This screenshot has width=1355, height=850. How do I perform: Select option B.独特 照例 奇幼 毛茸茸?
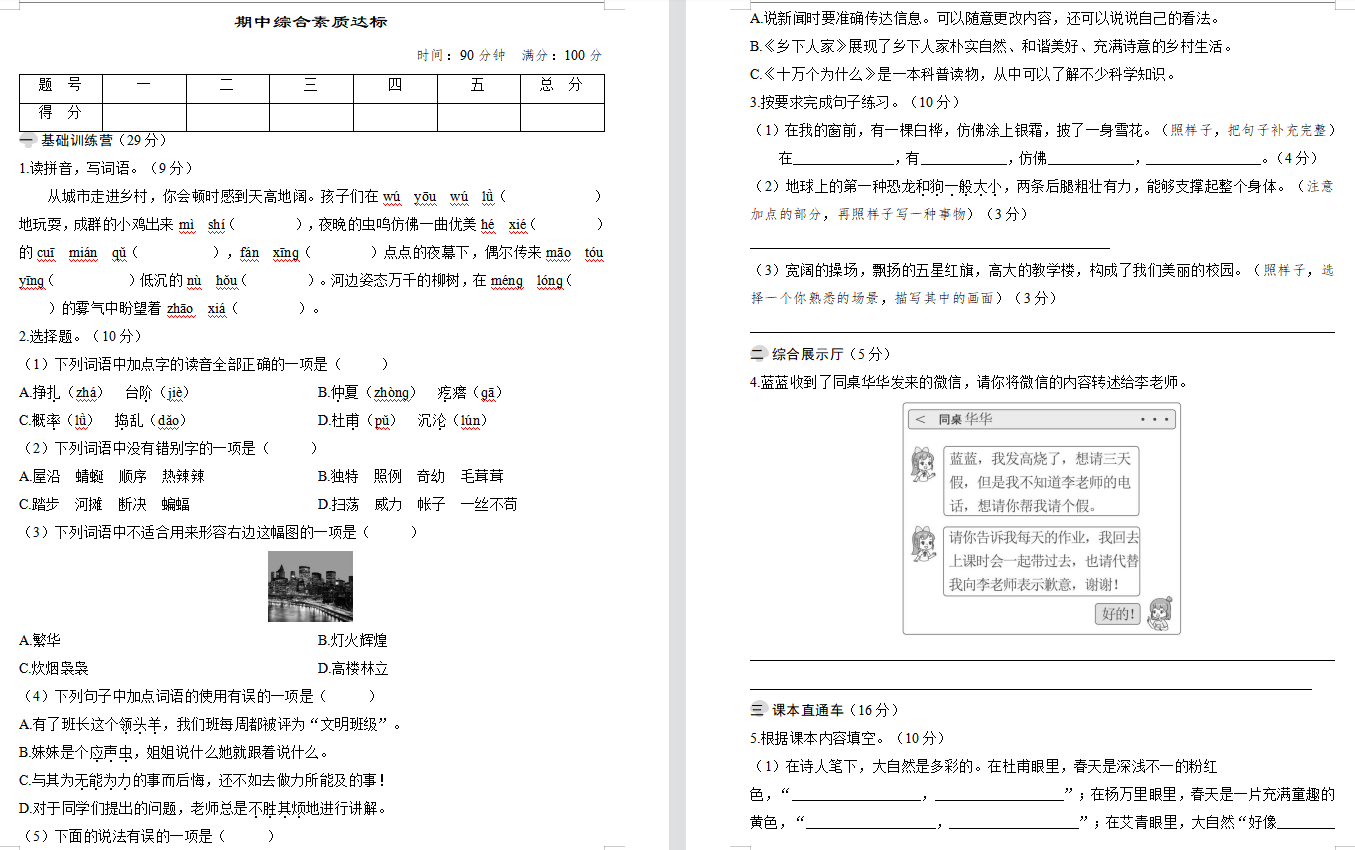pos(411,477)
